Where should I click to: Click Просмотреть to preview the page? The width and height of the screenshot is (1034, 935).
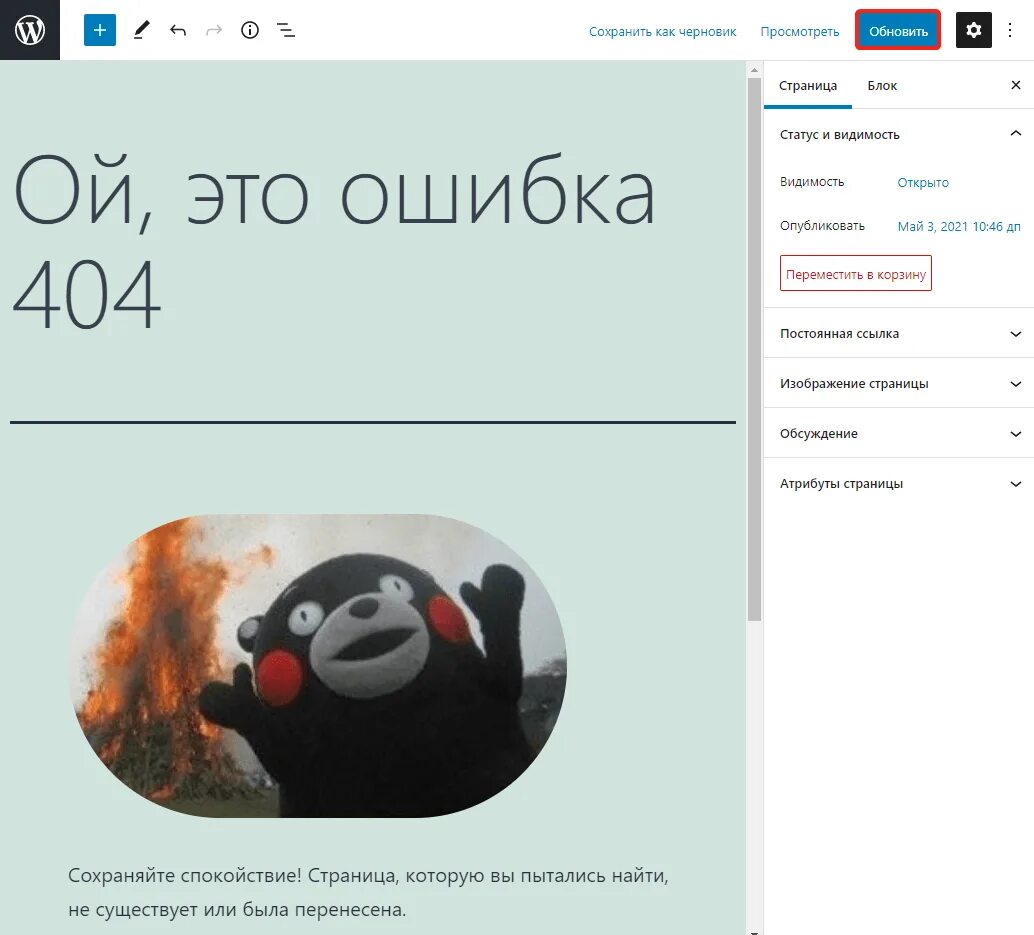click(x=799, y=32)
